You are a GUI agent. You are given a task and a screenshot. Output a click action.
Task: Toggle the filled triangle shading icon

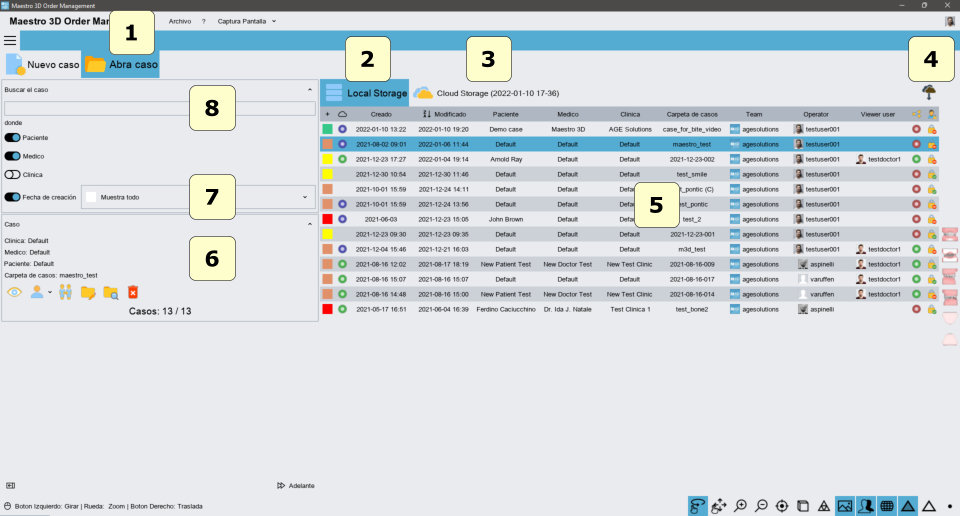tap(908, 506)
